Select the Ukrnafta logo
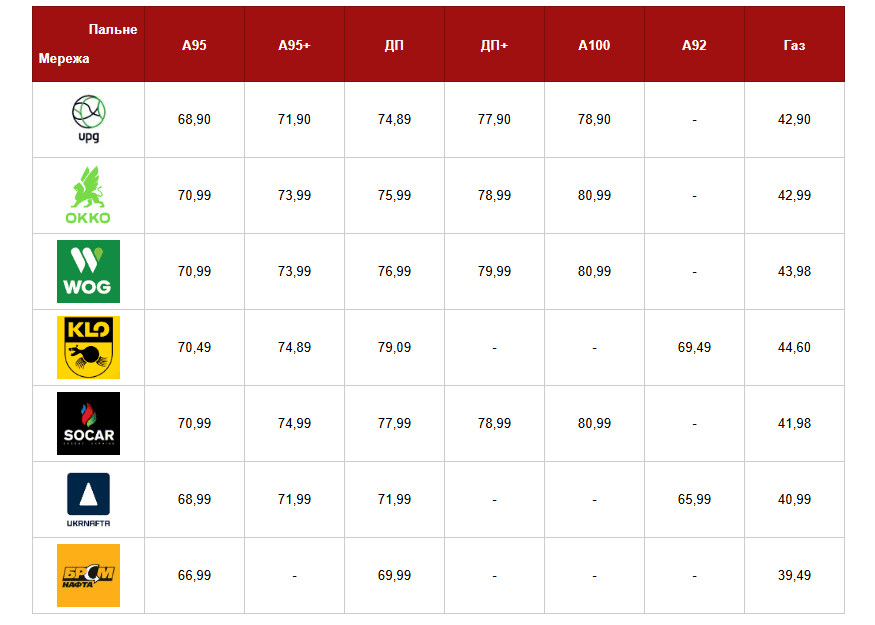Viewport: 875px width, 625px height. click(88, 499)
